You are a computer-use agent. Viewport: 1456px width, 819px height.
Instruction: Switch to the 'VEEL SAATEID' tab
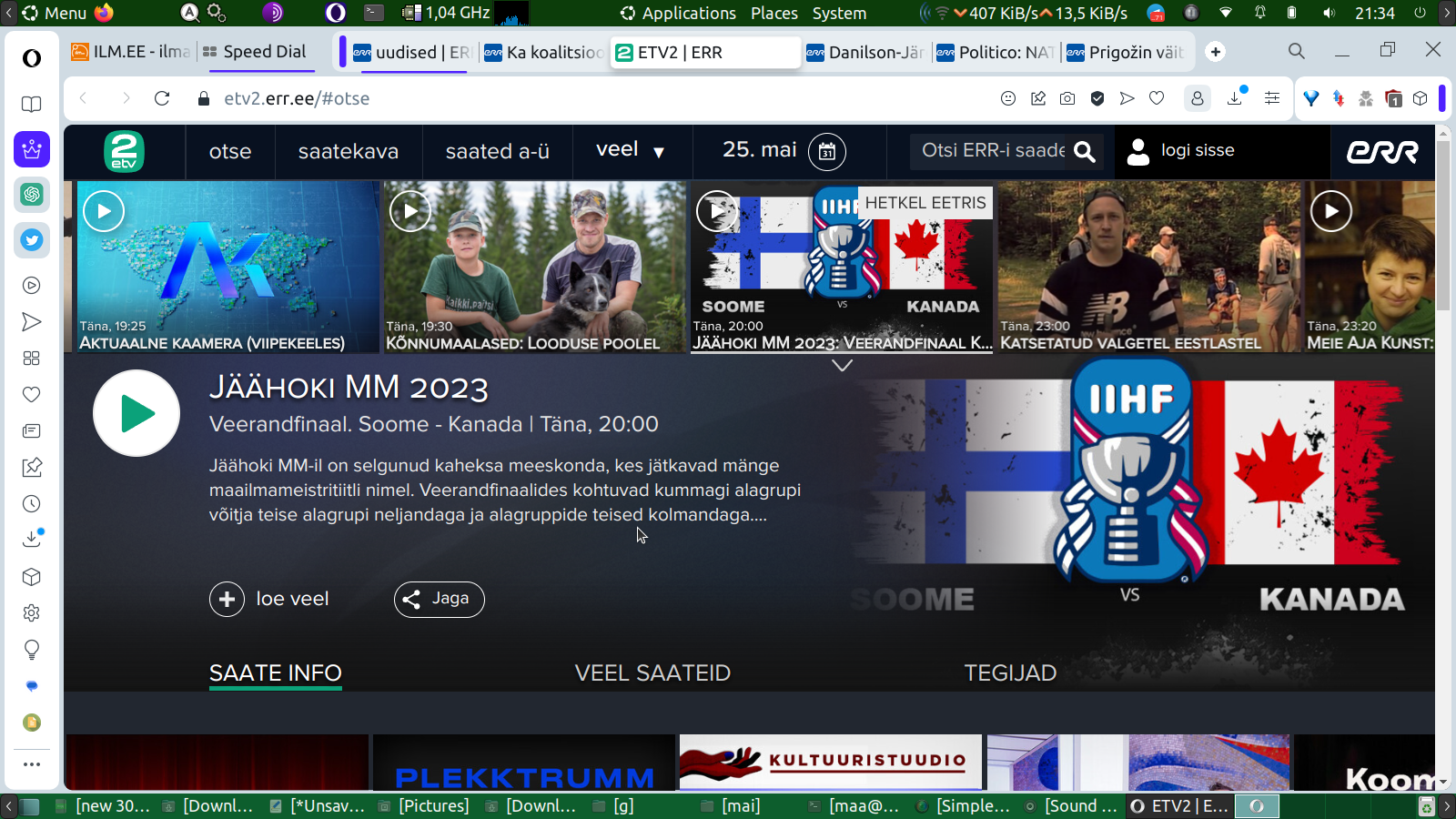coord(652,673)
